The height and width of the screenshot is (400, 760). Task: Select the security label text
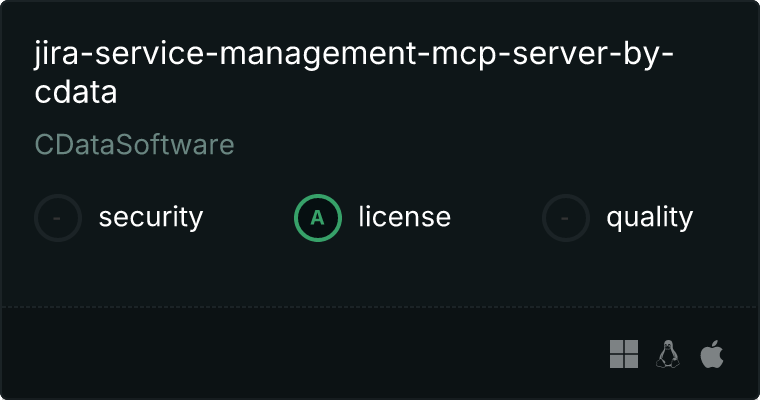coord(150,217)
